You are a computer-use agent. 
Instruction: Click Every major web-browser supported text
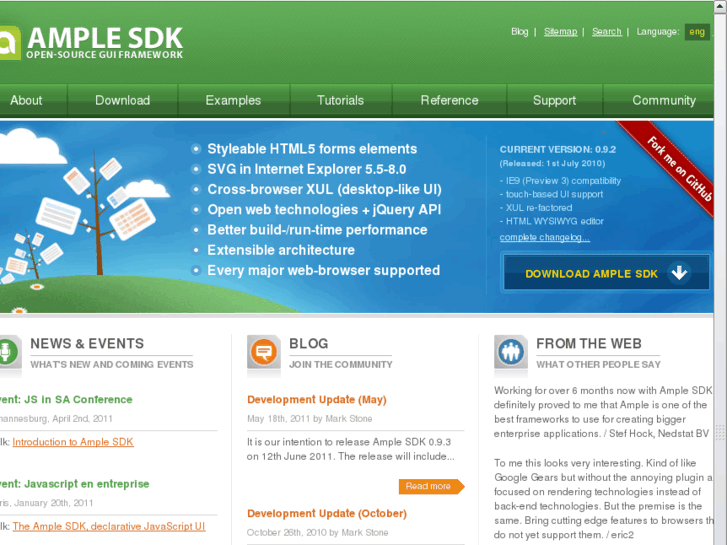point(324,270)
